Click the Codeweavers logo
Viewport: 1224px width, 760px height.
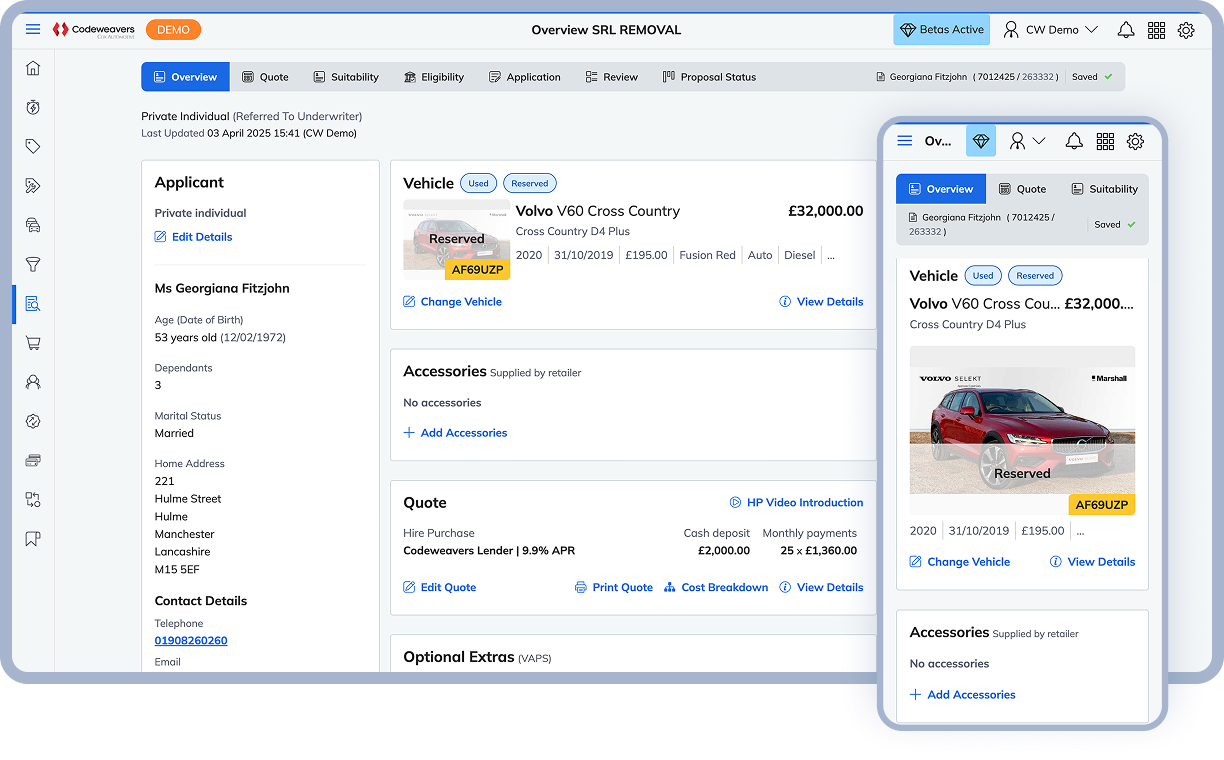93,30
